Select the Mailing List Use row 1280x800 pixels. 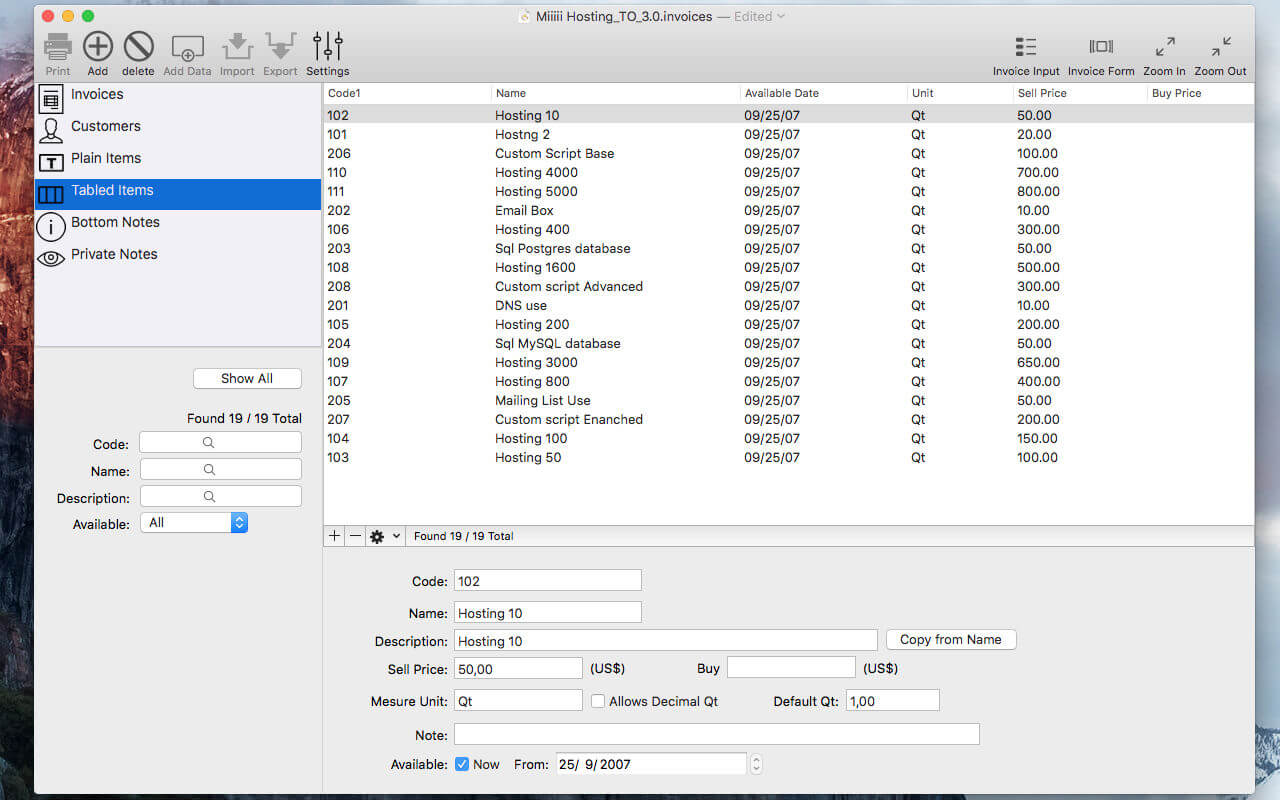789,400
